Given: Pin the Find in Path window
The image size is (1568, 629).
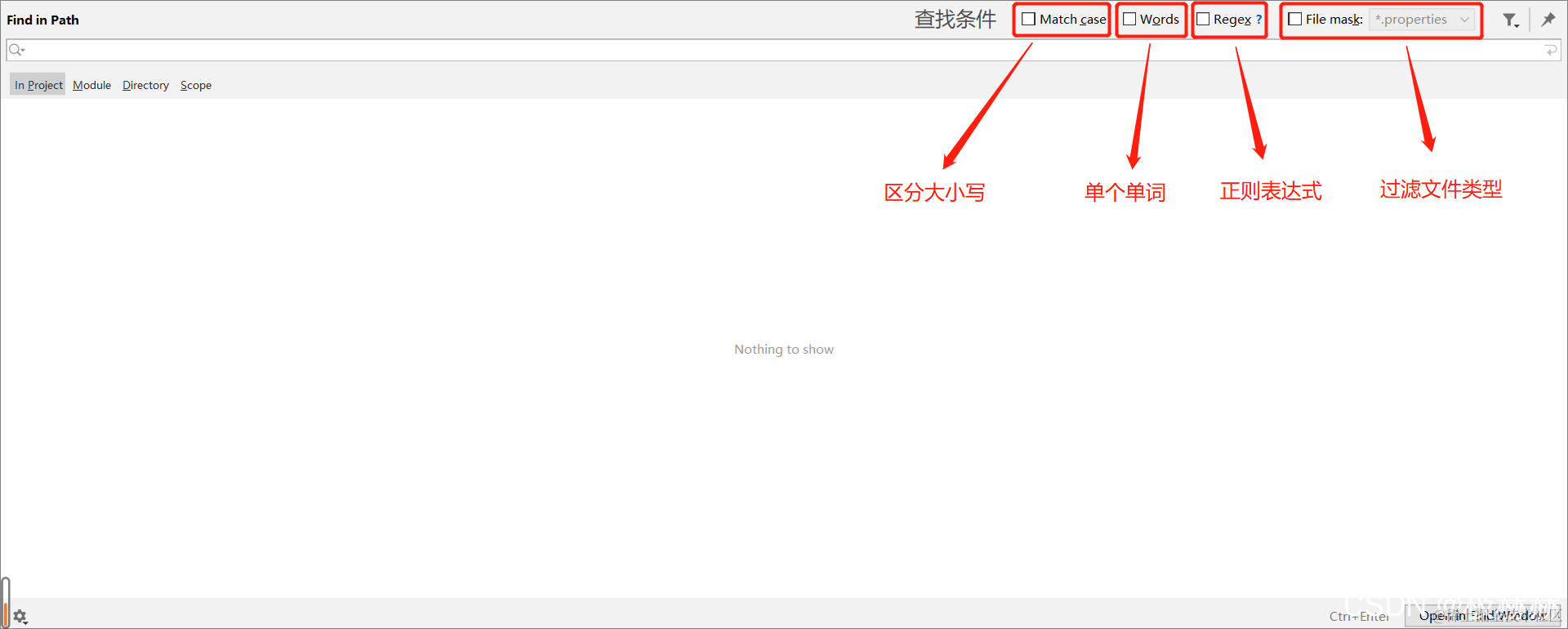Looking at the screenshot, I should (x=1548, y=20).
